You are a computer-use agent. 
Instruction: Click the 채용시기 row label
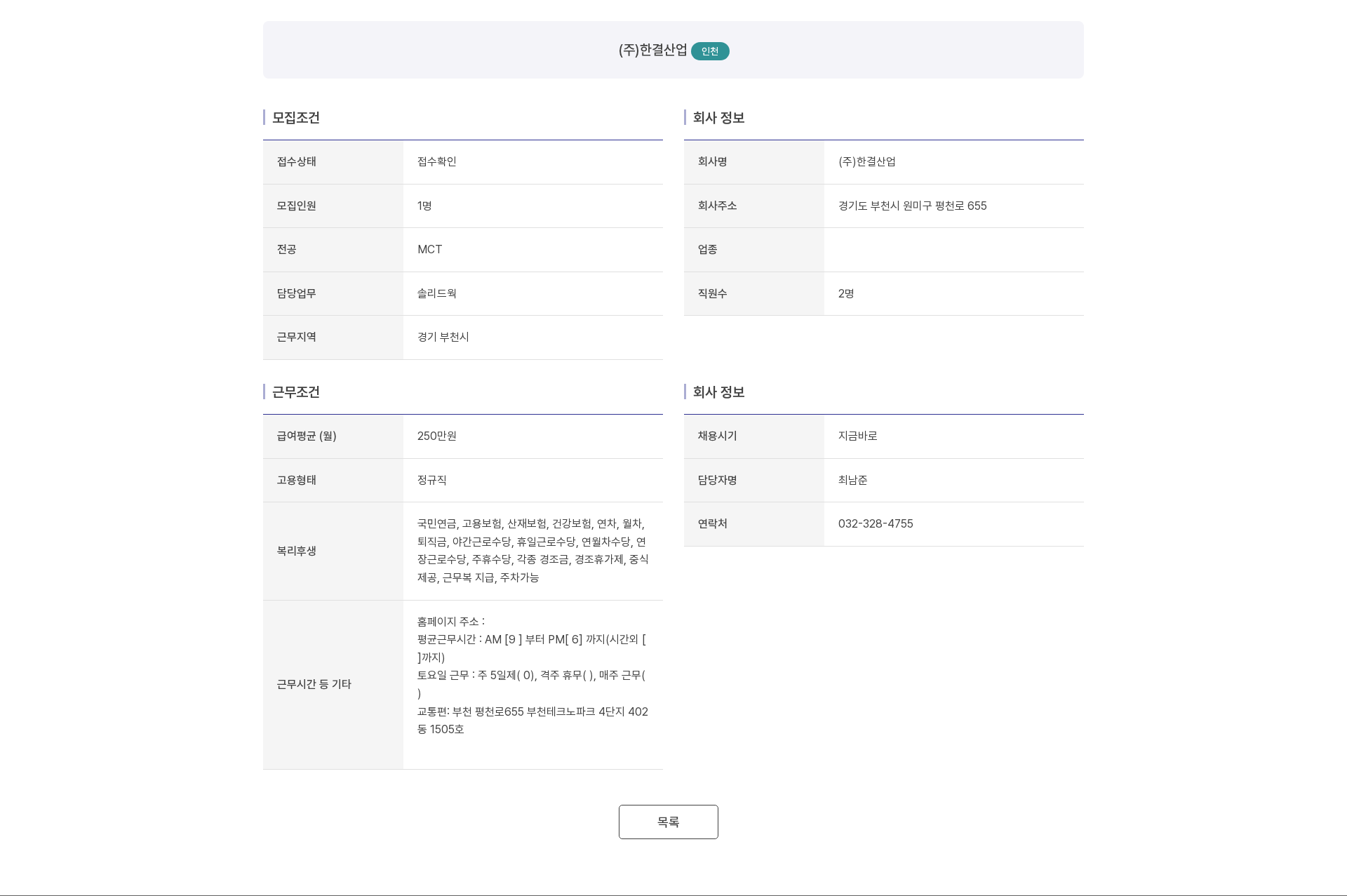(718, 436)
